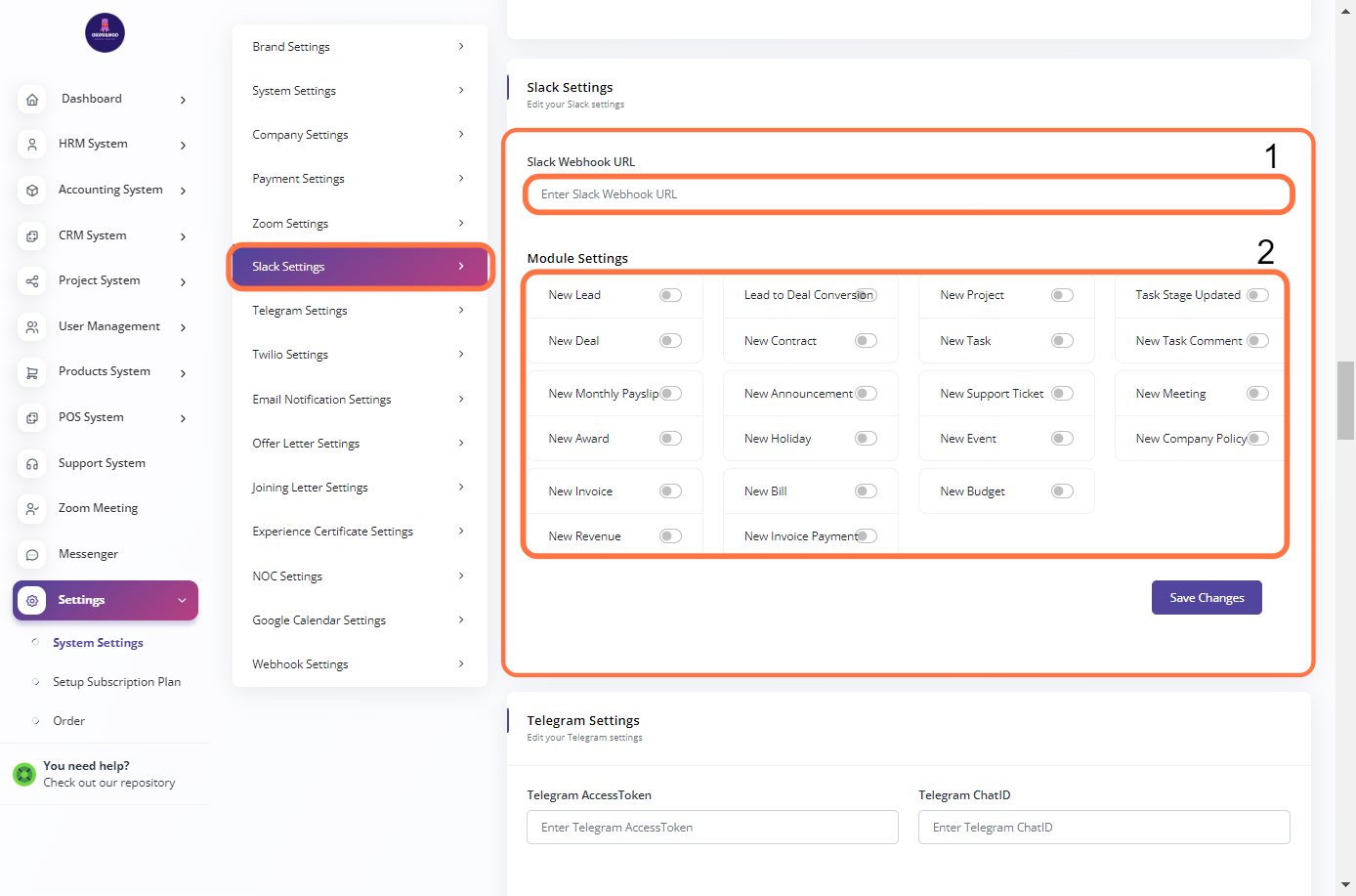This screenshot has width=1356, height=896.
Task: Click the HRM System person icon
Action: [32, 145]
